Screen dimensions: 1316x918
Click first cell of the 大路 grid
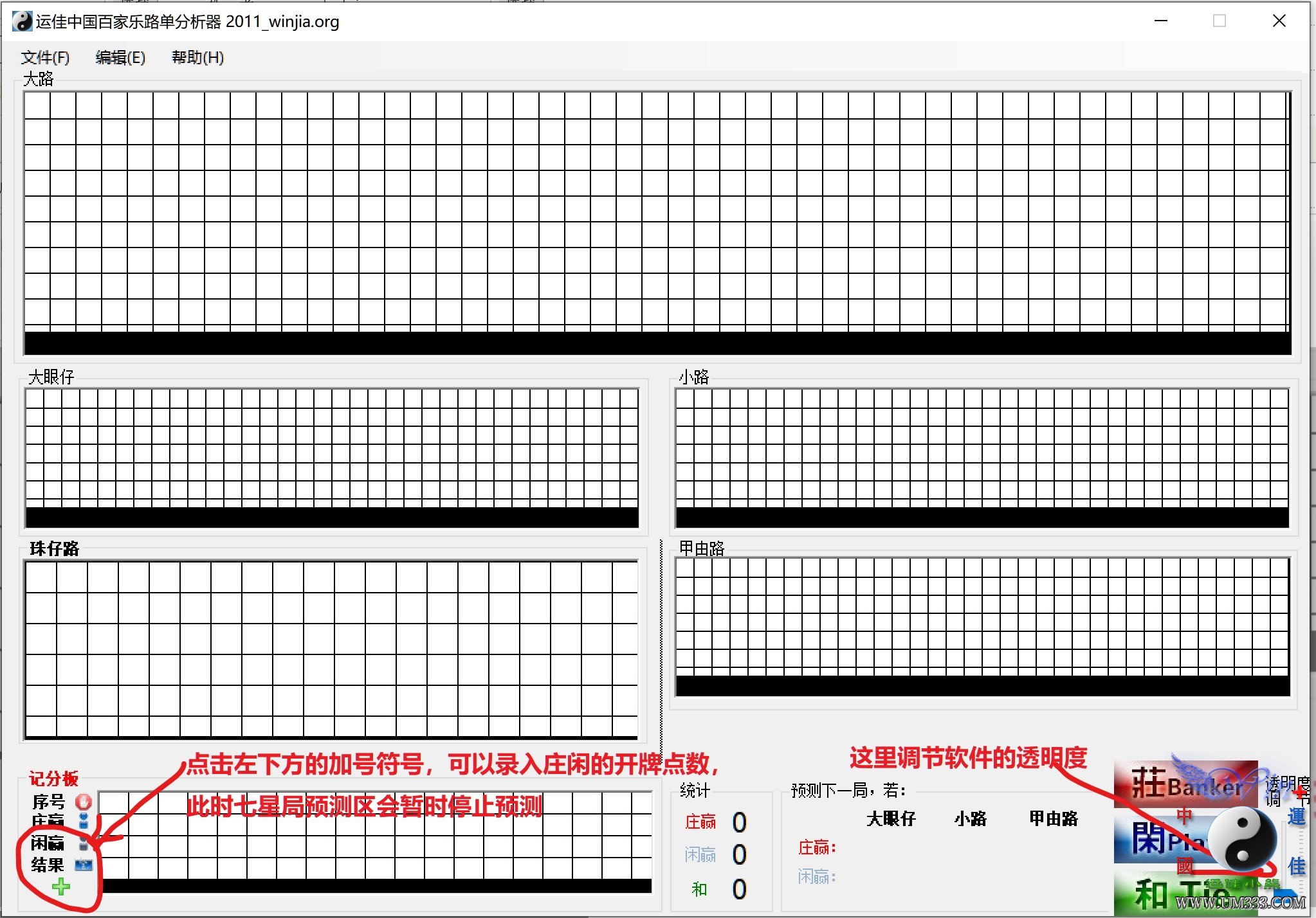click(37, 105)
